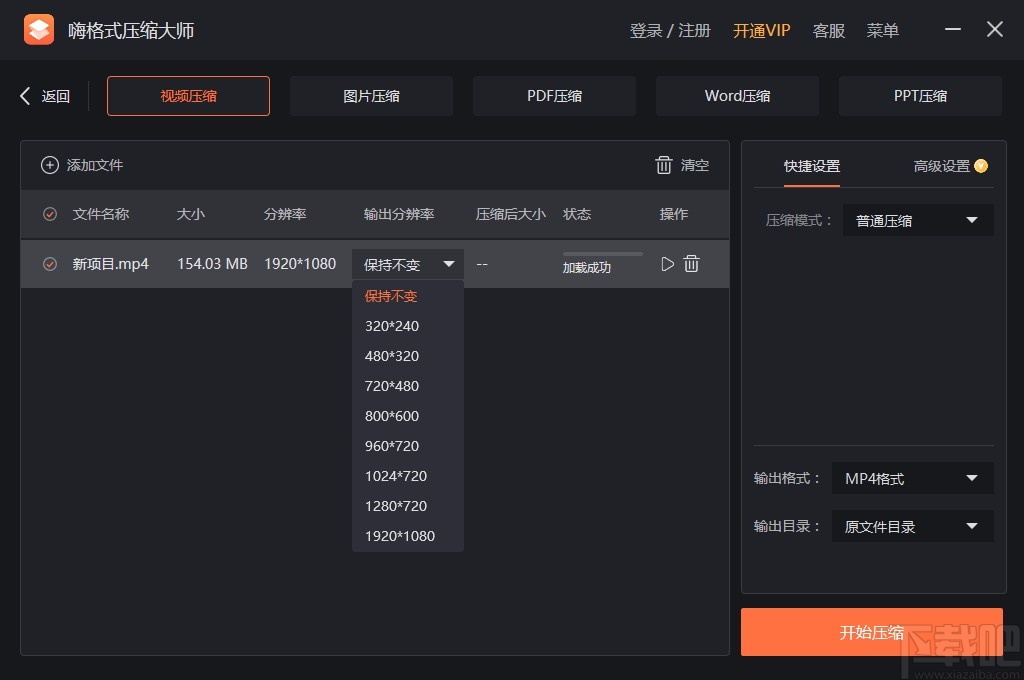The width and height of the screenshot is (1024, 680).
Task: Switch to the 高级设置 tab
Action: pos(940,167)
